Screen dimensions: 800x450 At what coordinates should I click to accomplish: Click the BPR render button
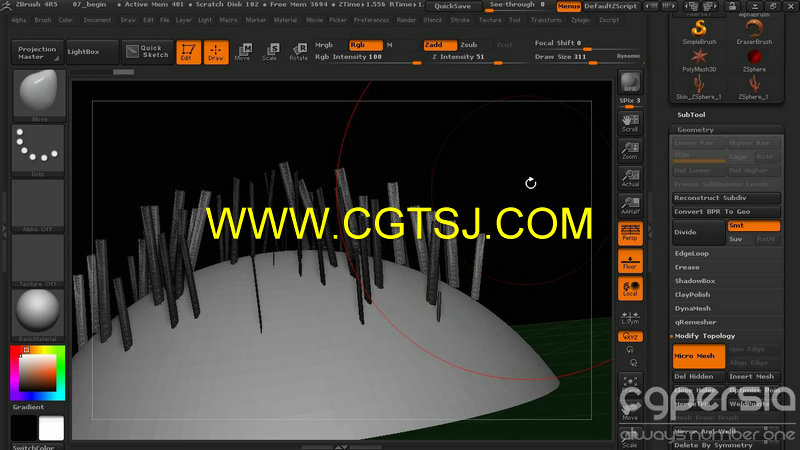(630, 83)
